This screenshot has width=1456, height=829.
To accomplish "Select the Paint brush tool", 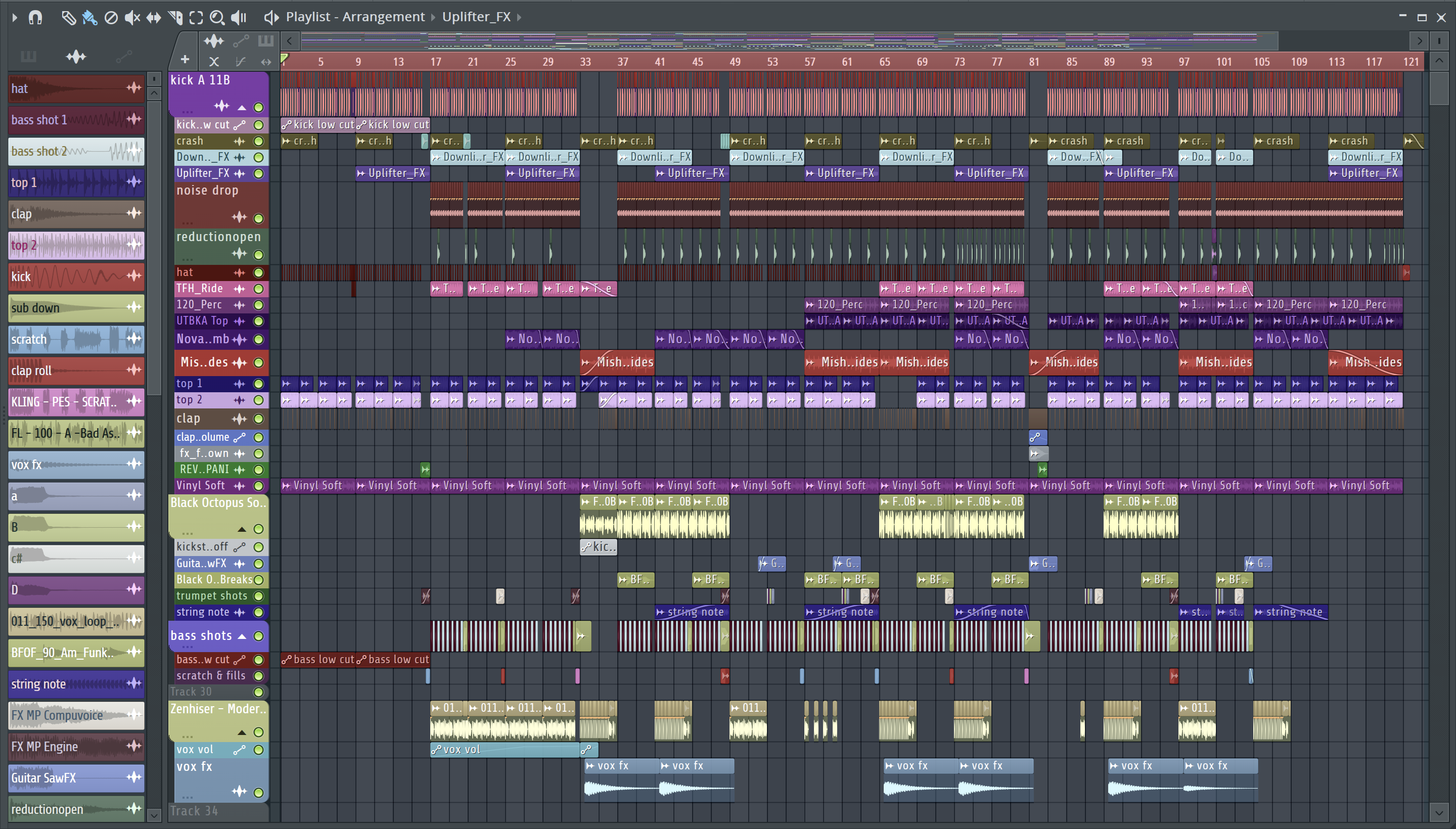I will (89, 18).
